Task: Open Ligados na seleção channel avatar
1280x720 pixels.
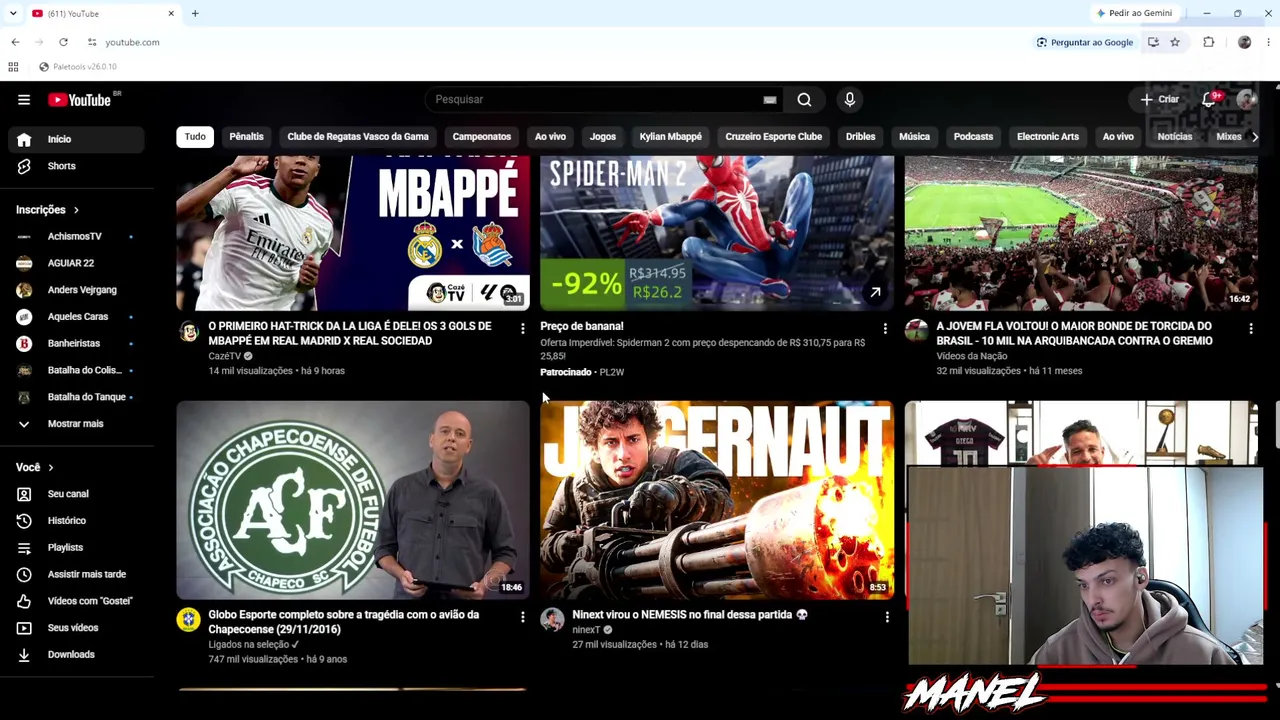Action: click(x=188, y=620)
